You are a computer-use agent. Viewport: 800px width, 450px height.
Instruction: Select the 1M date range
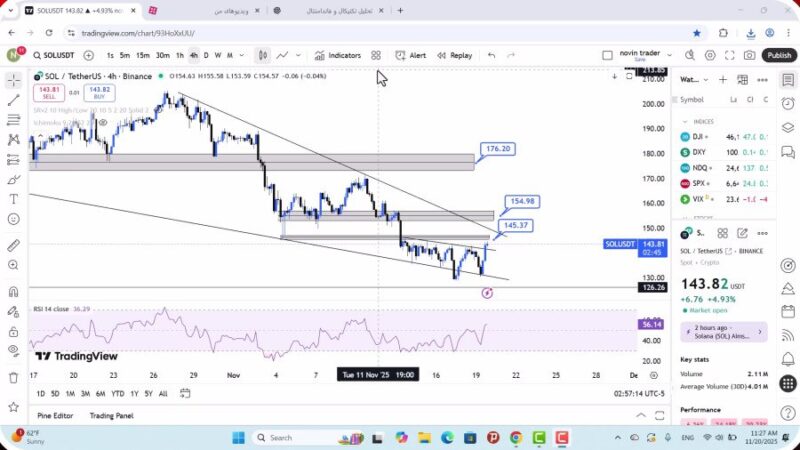coord(70,393)
